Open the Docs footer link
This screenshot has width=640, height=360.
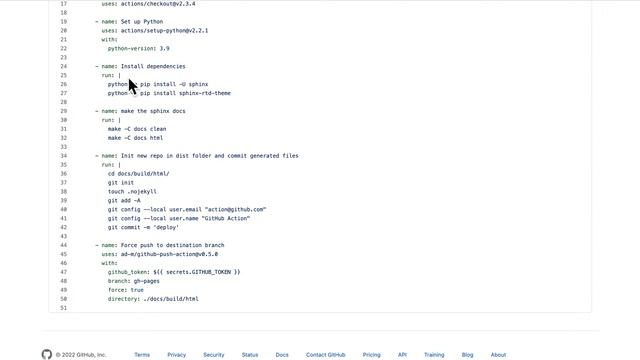coord(282,355)
